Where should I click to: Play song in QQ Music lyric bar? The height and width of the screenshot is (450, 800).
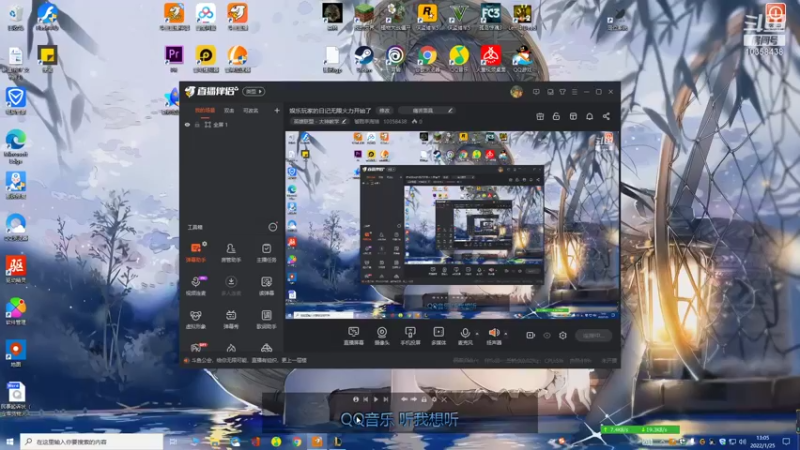[376, 399]
